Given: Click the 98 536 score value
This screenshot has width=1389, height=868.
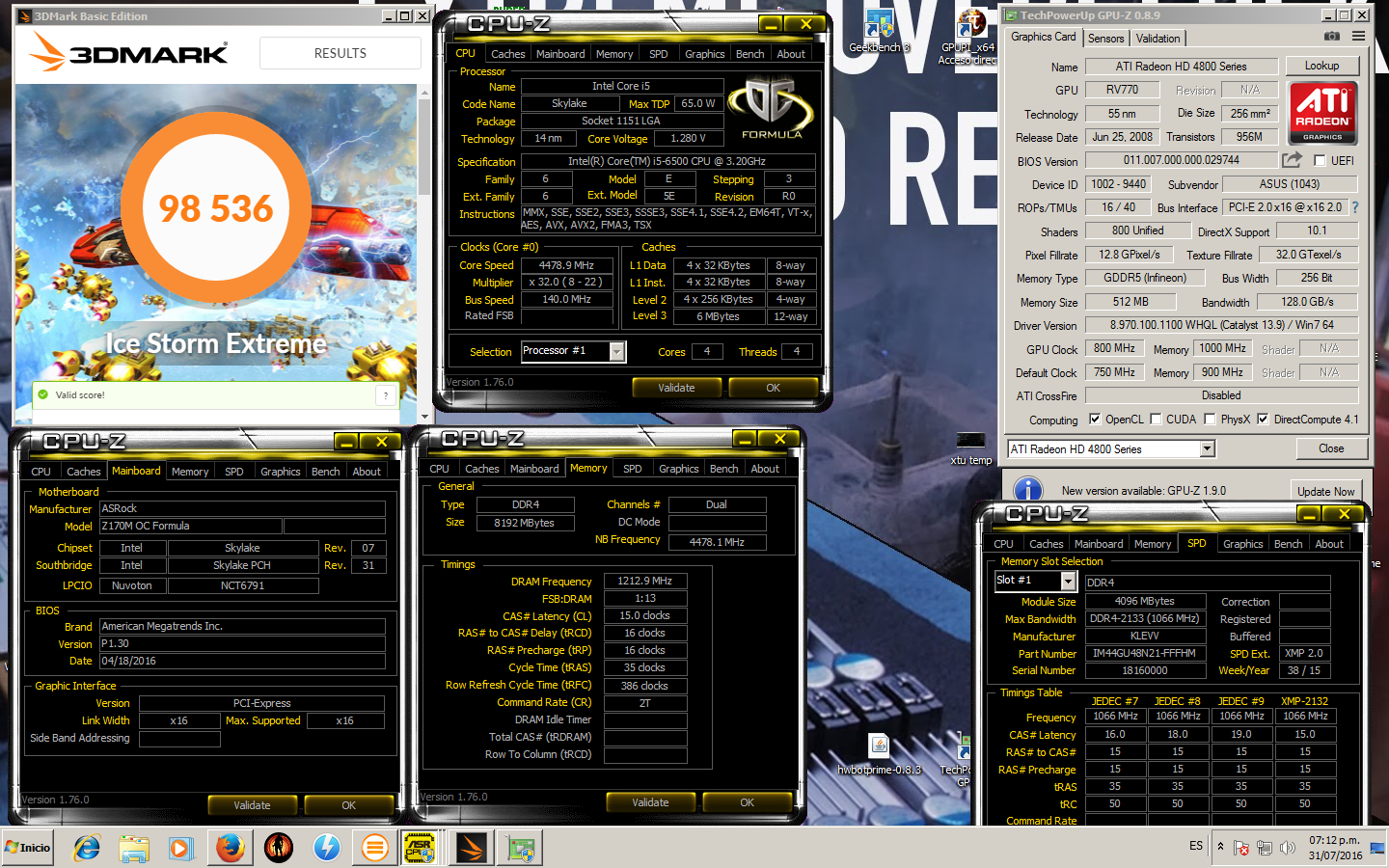Looking at the screenshot, I should pos(216,208).
